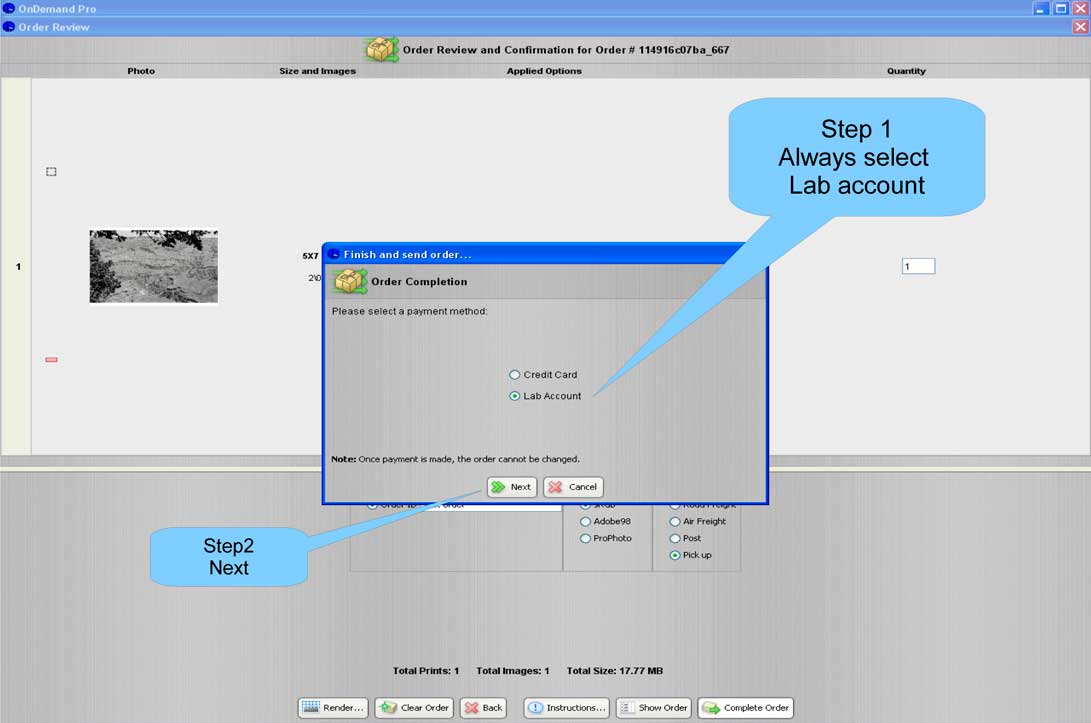Click the quantity field for photo 1
The height and width of the screenshot is (723, 1091).
click(918, 266)
